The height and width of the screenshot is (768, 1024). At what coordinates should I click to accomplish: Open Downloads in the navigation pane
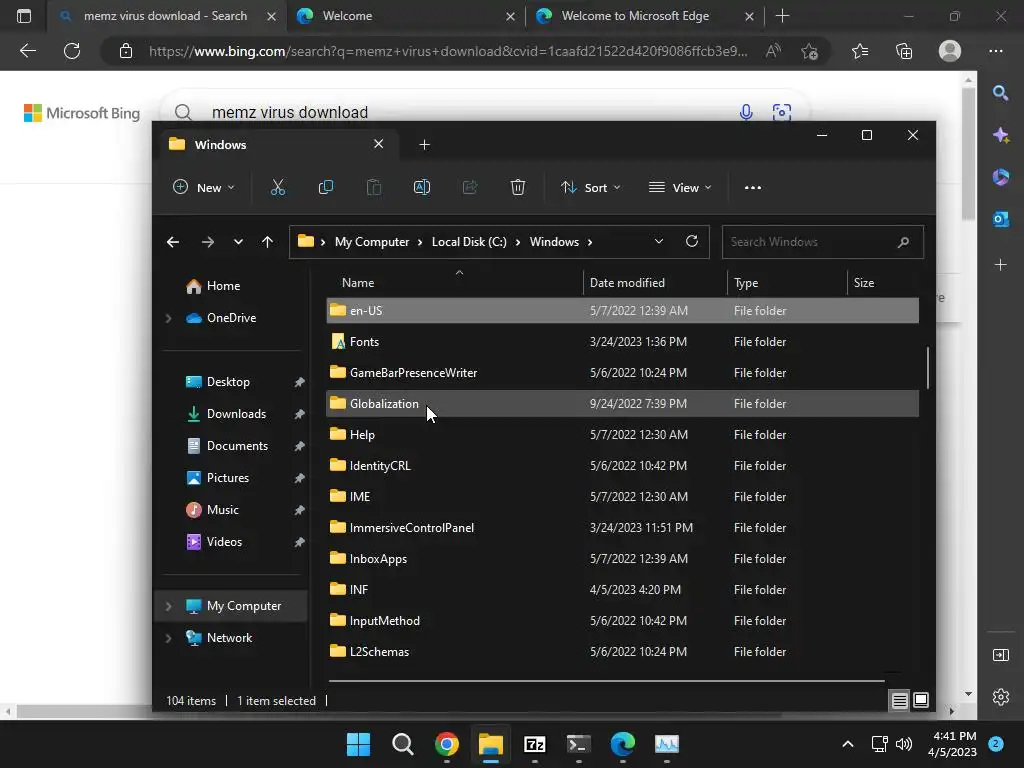[236, 414]
